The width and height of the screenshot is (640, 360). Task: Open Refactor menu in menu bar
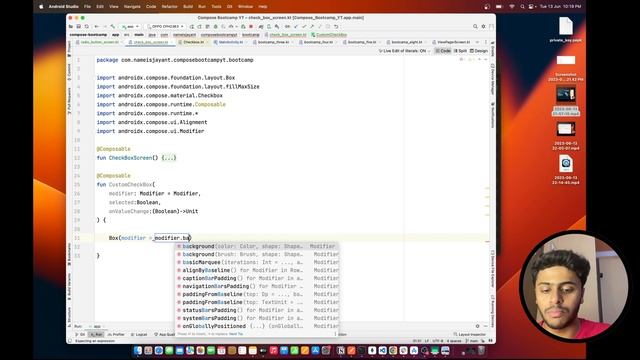tap(169, 7)
